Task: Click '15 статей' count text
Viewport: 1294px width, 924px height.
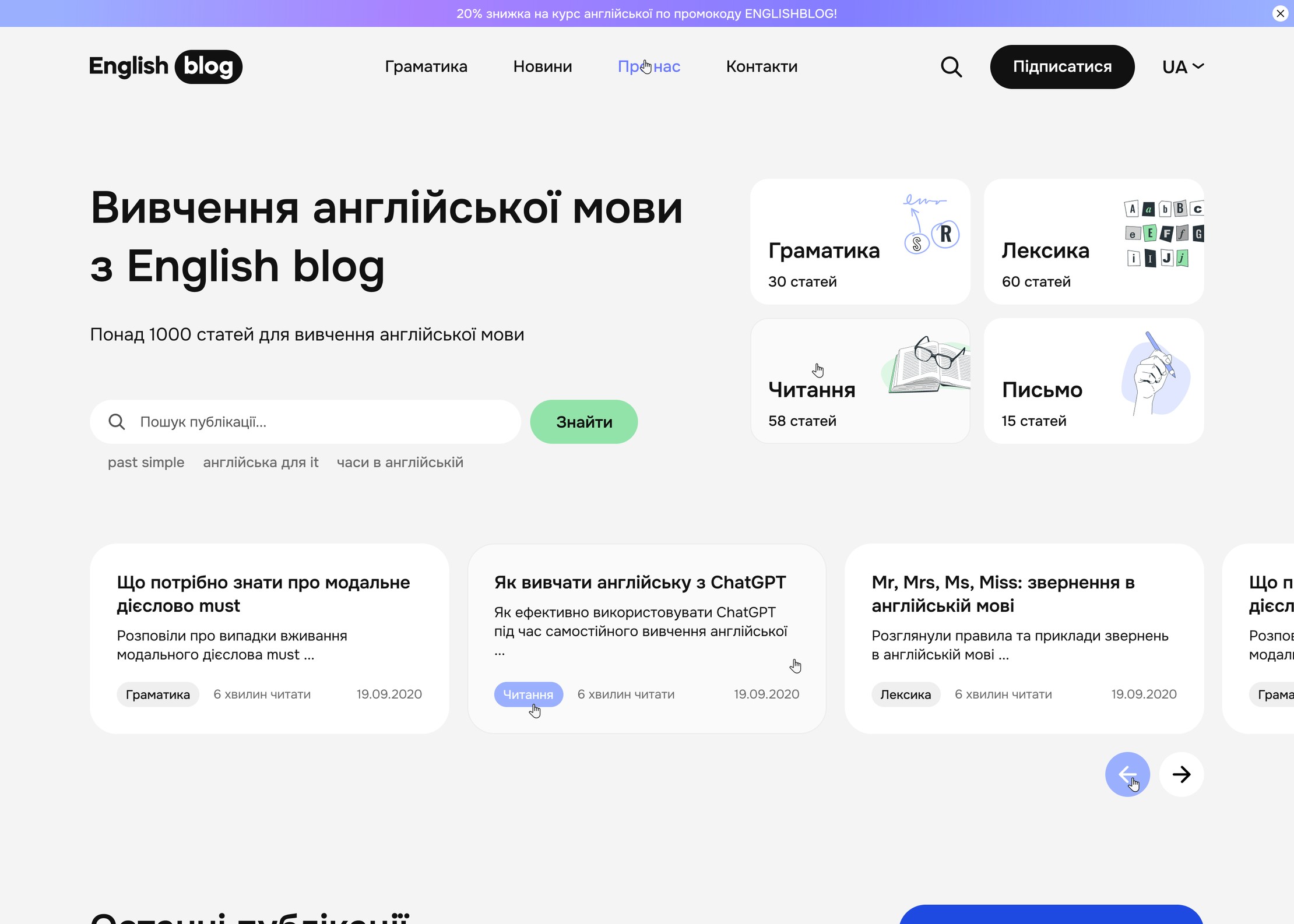Action: pyautogui.click(x=1033, y=421)
